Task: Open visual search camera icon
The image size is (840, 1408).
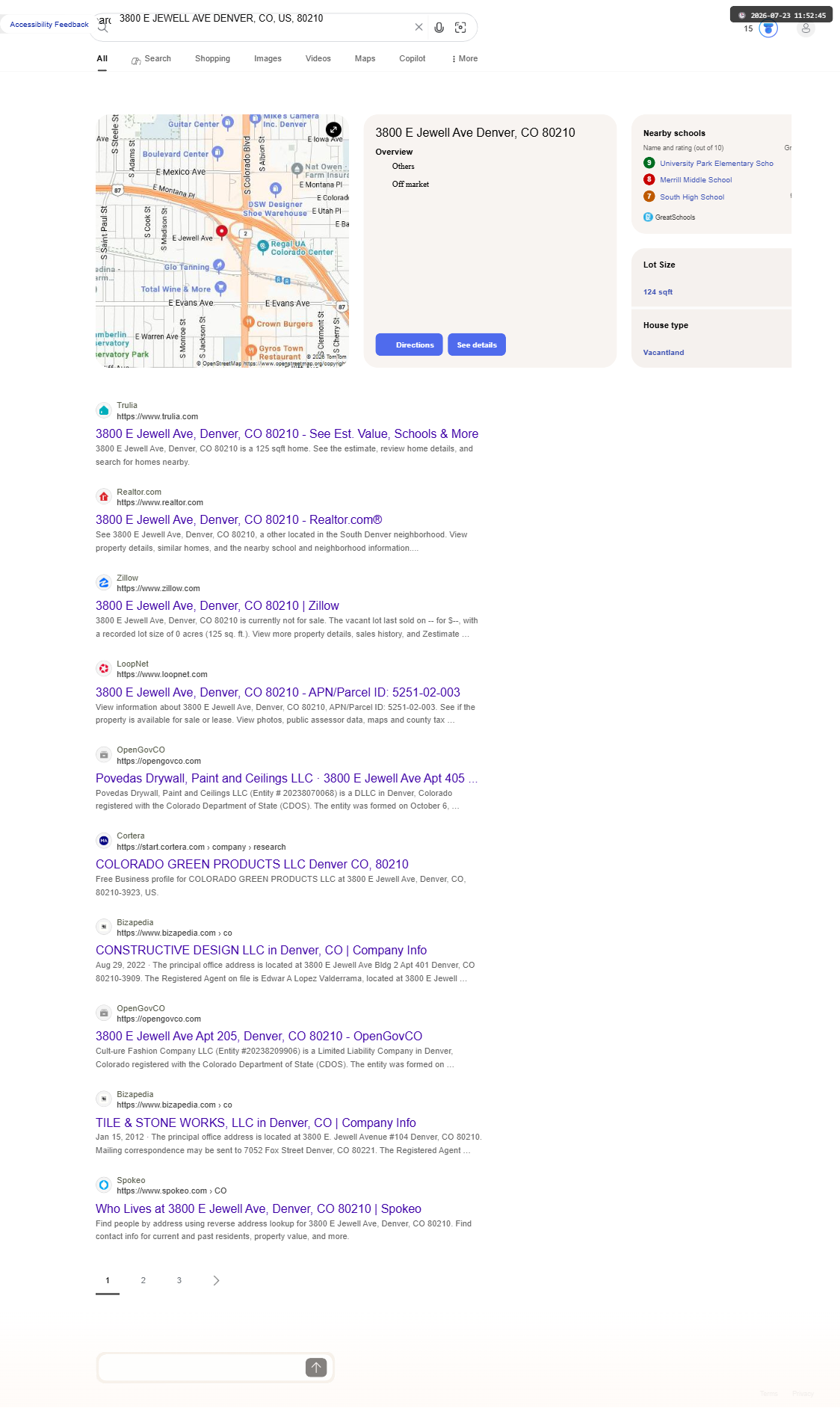Action: pyautogui.click(x=460, y=28)
